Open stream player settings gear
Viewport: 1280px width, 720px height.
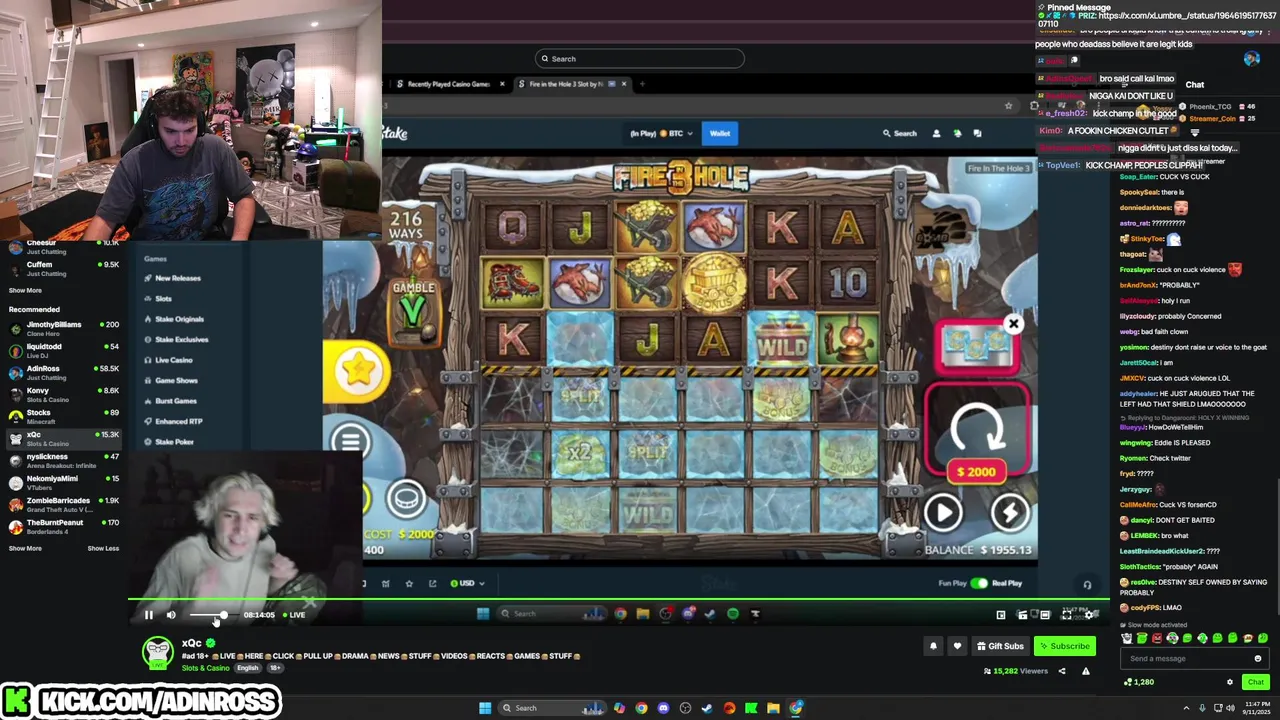tap(1090, 615)
